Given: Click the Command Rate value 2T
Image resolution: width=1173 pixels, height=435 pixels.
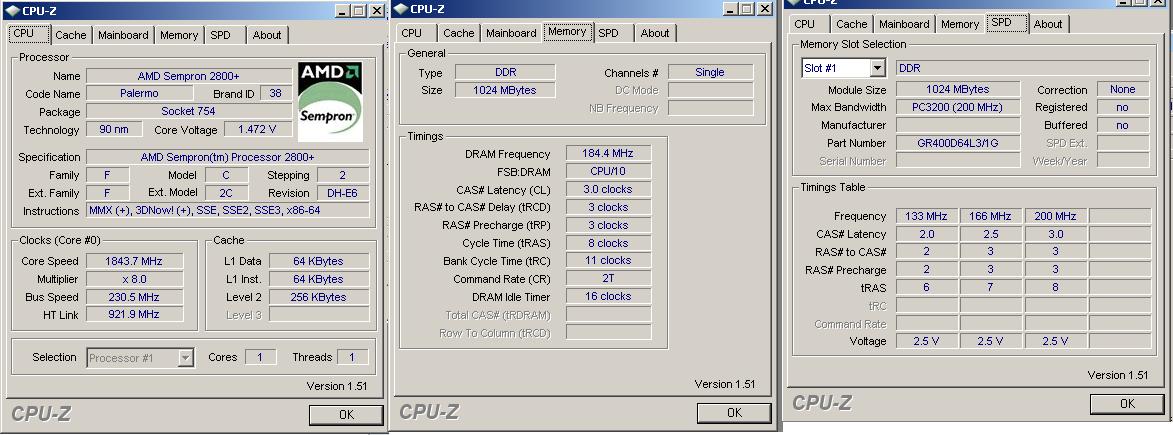Looking at the screenshot, I should point(608,279).
